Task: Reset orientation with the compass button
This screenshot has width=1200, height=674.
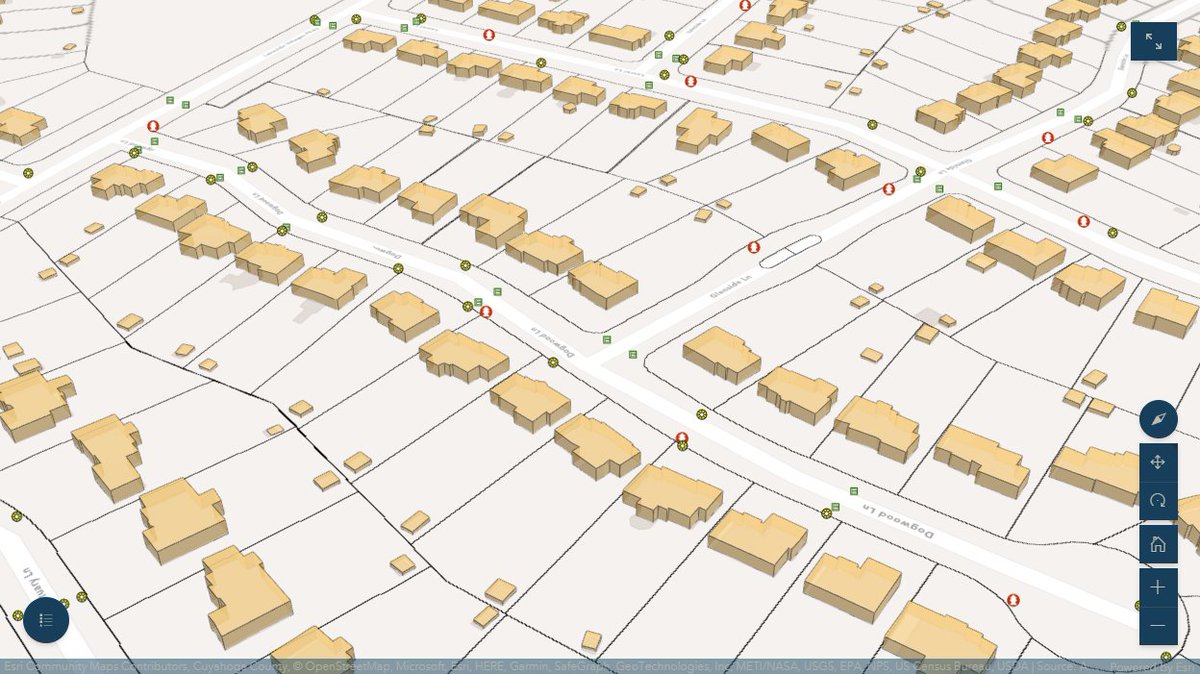Action: [1158, 418]
